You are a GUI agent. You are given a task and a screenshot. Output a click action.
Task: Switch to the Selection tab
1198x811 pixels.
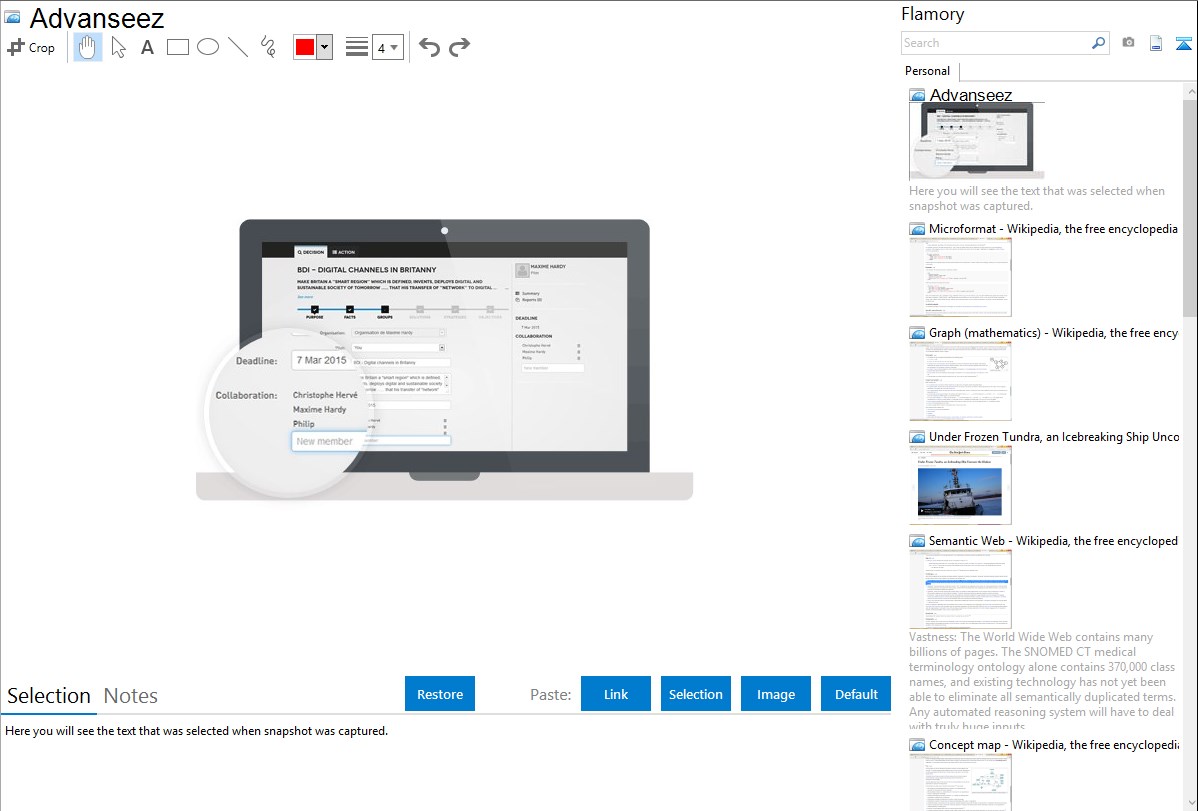coord(49,696)
